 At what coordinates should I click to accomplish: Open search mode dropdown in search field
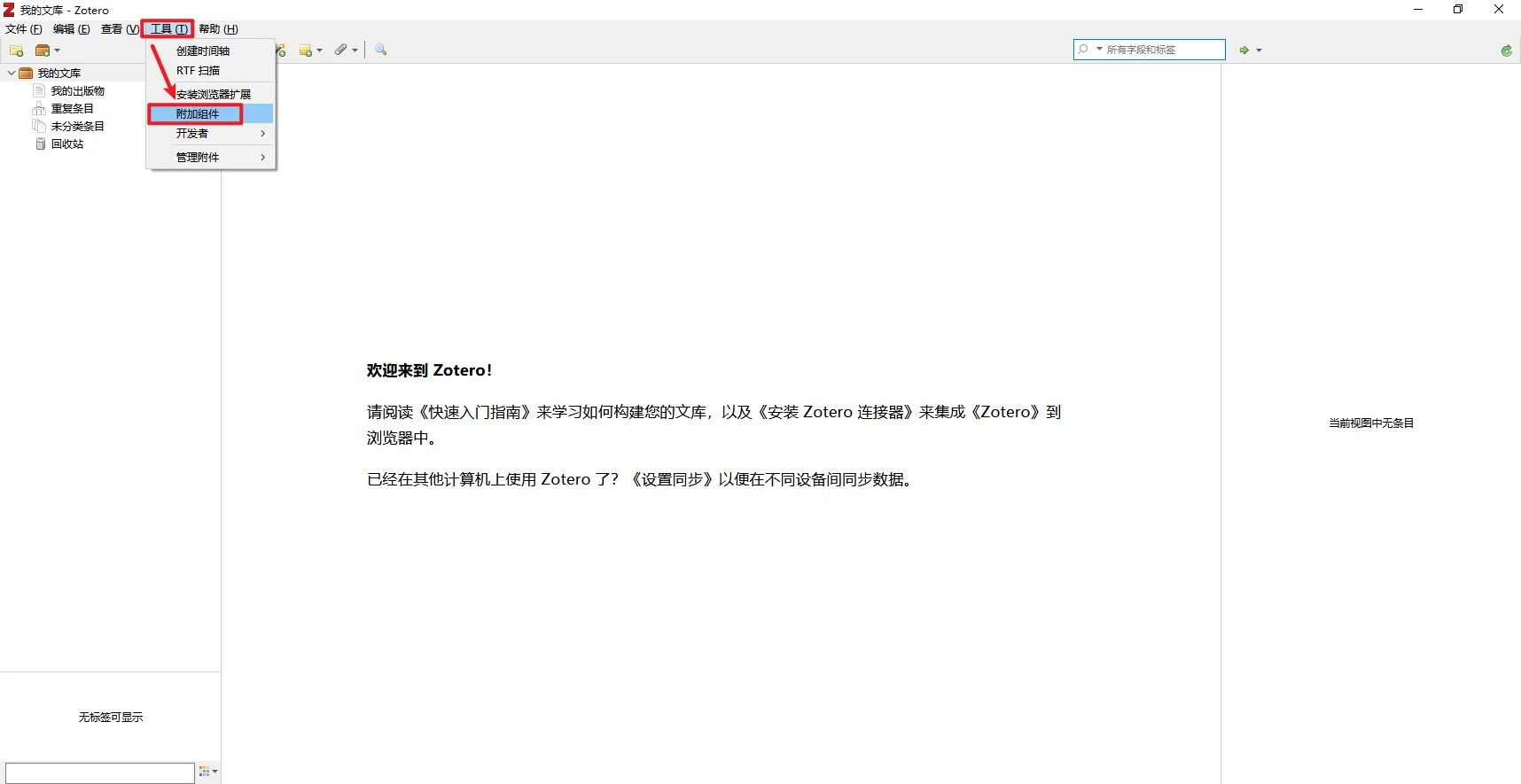pos(1099,50)
